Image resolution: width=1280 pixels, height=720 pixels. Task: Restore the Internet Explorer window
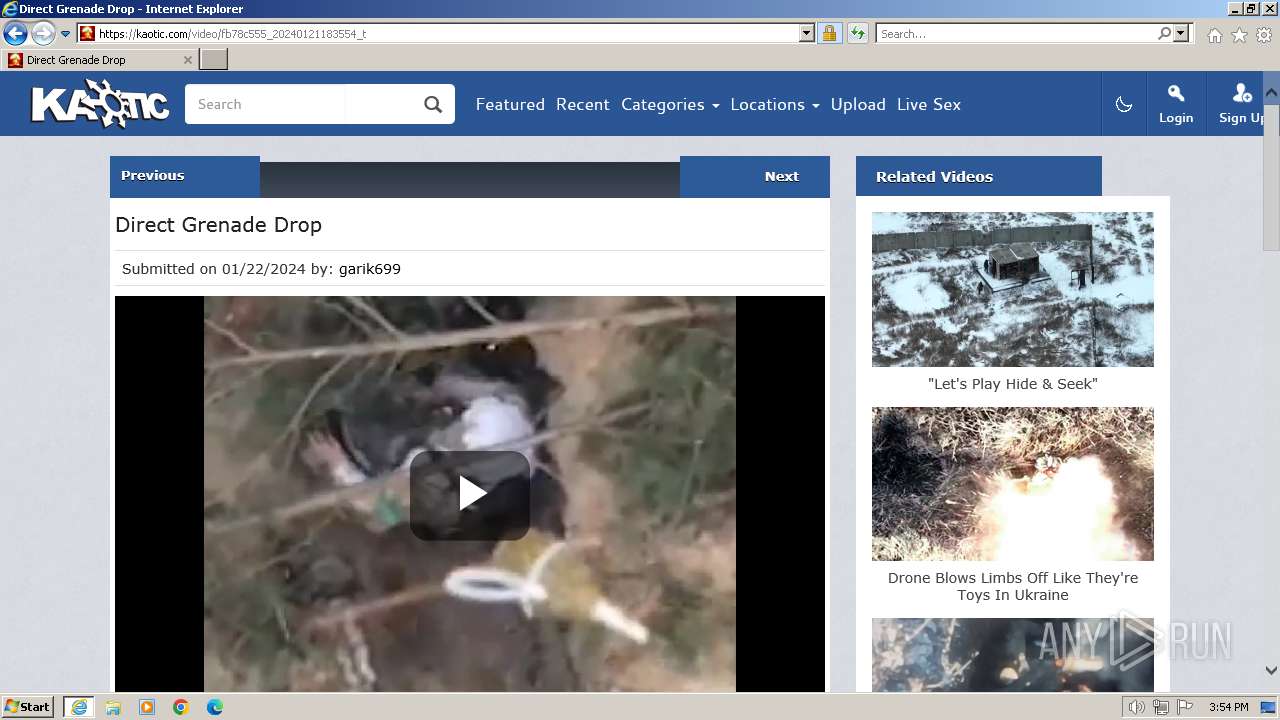click(x=1250, y=9)
